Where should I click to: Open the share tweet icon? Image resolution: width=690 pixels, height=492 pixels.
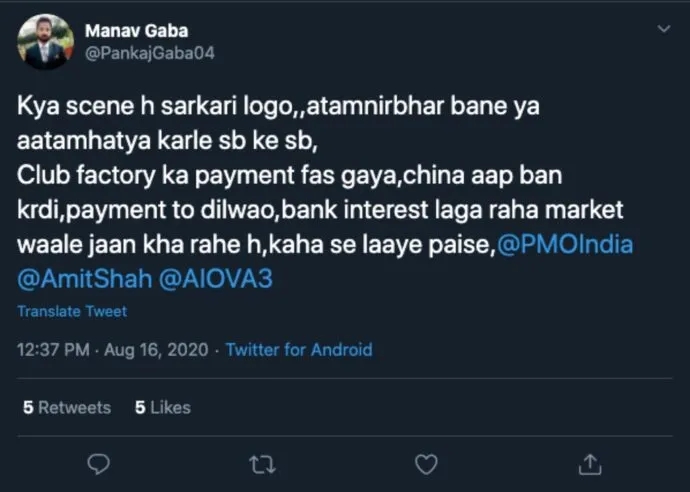pyautogui.click(x=590, y=464)
